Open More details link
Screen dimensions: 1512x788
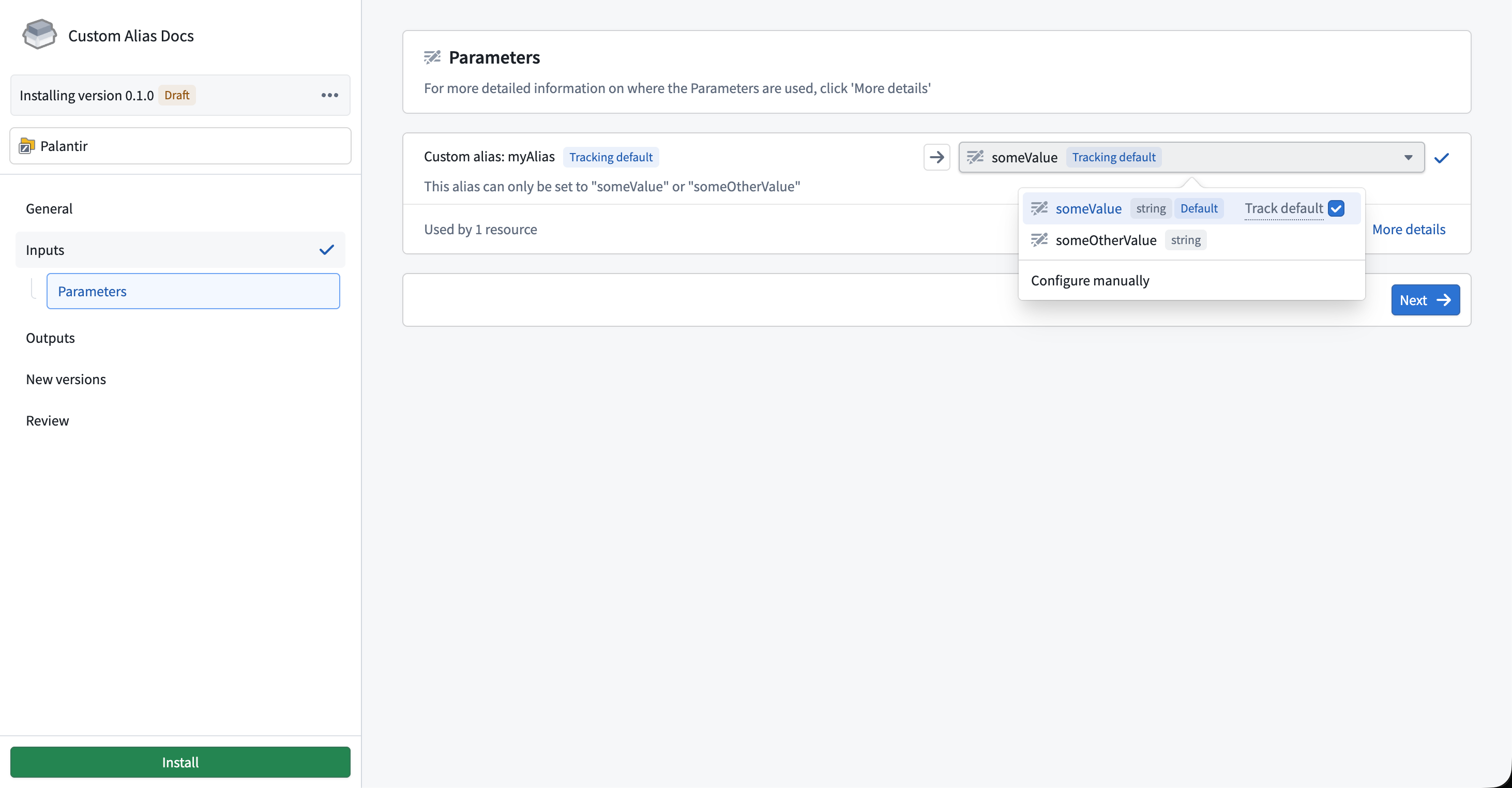pyautogui.click(x=1409, y=229)
